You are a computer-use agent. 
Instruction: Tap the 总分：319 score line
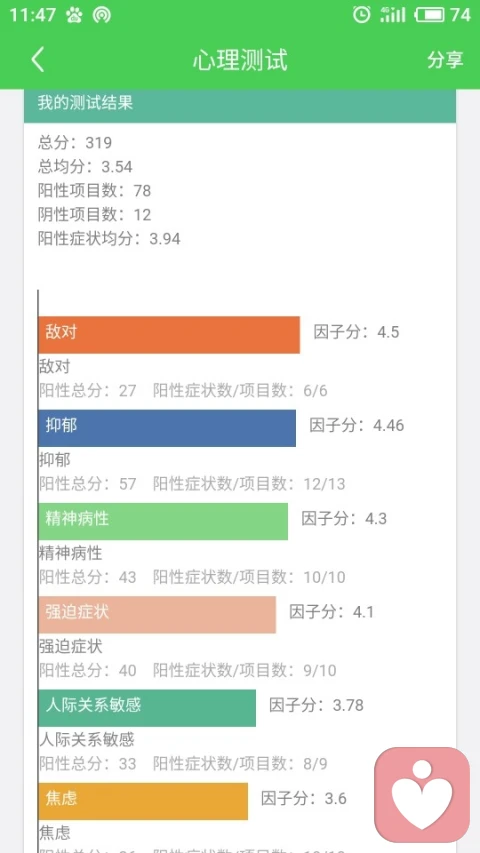[x=75, y=143]
